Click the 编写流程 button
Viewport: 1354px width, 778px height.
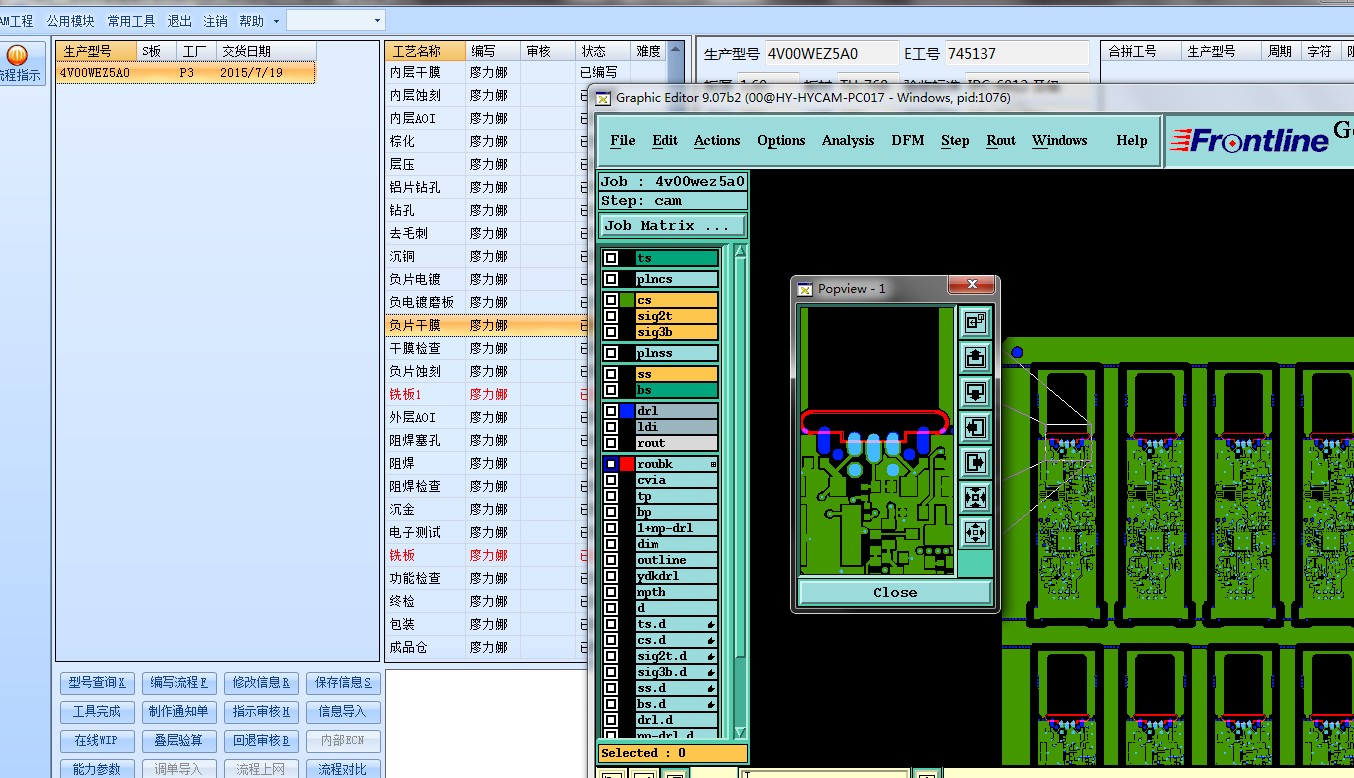(x=179, y=683)
